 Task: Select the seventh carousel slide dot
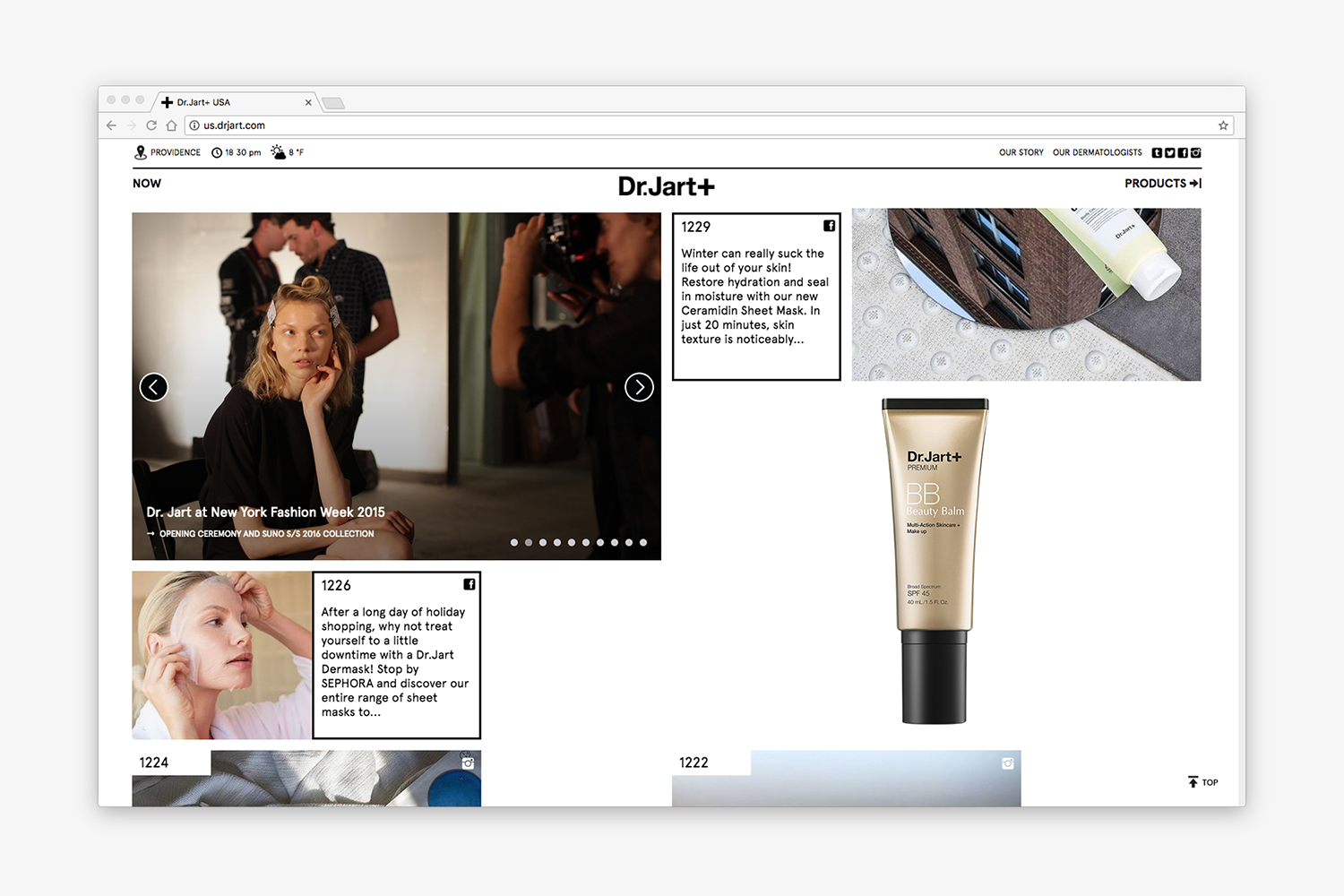tap(600, 542)
